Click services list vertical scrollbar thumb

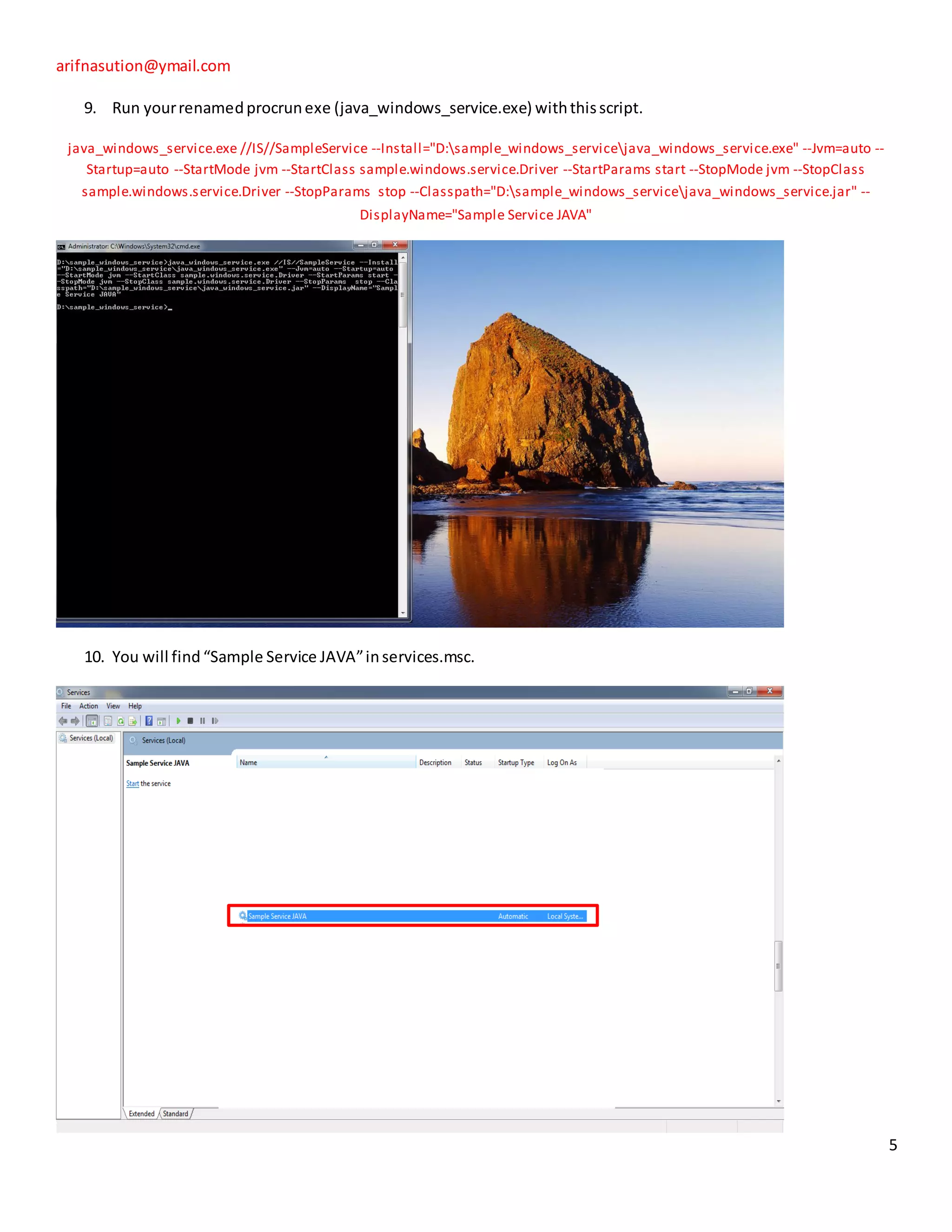coord(778,966)
